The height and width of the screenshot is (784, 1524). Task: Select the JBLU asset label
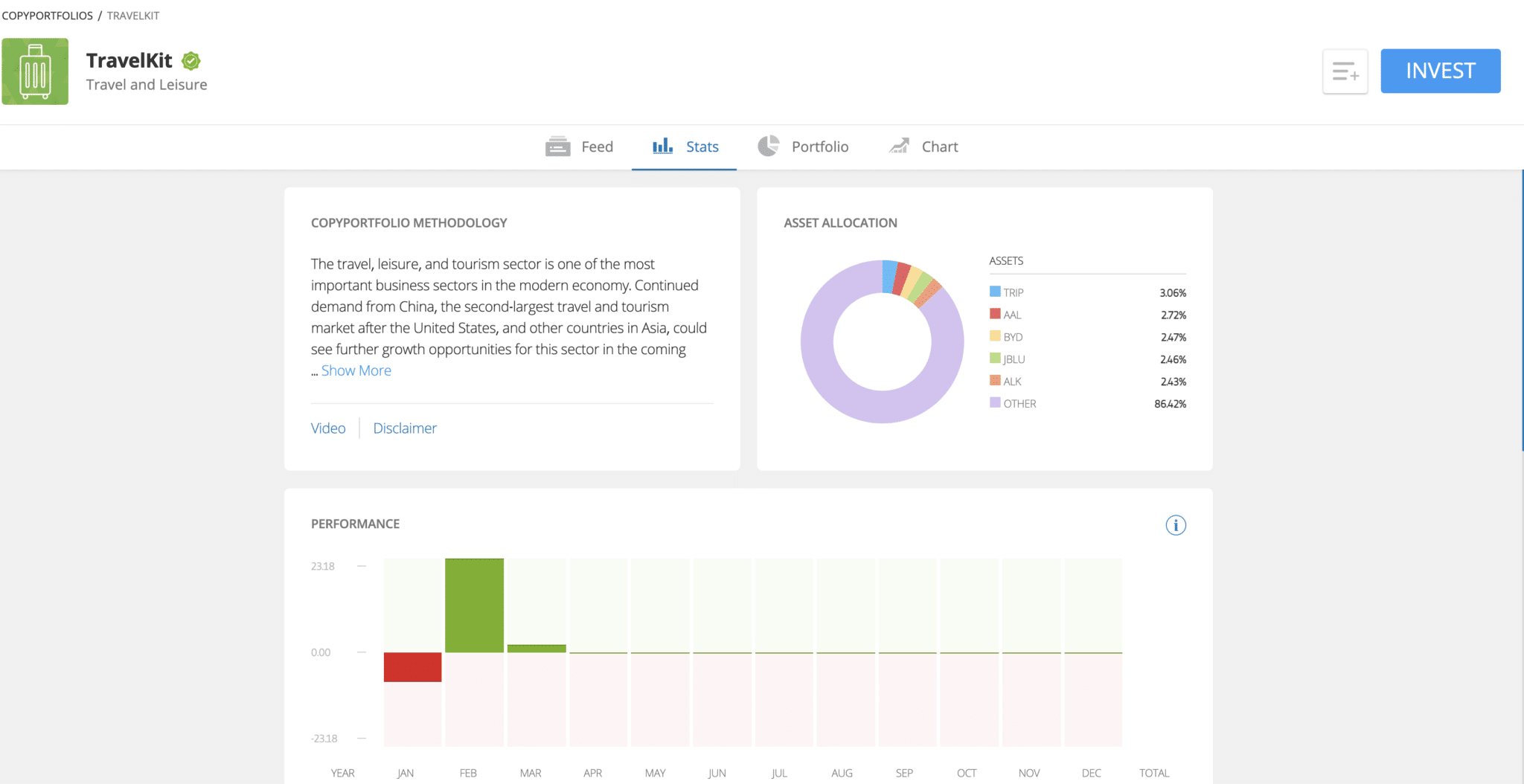(x=1014, y=360)
